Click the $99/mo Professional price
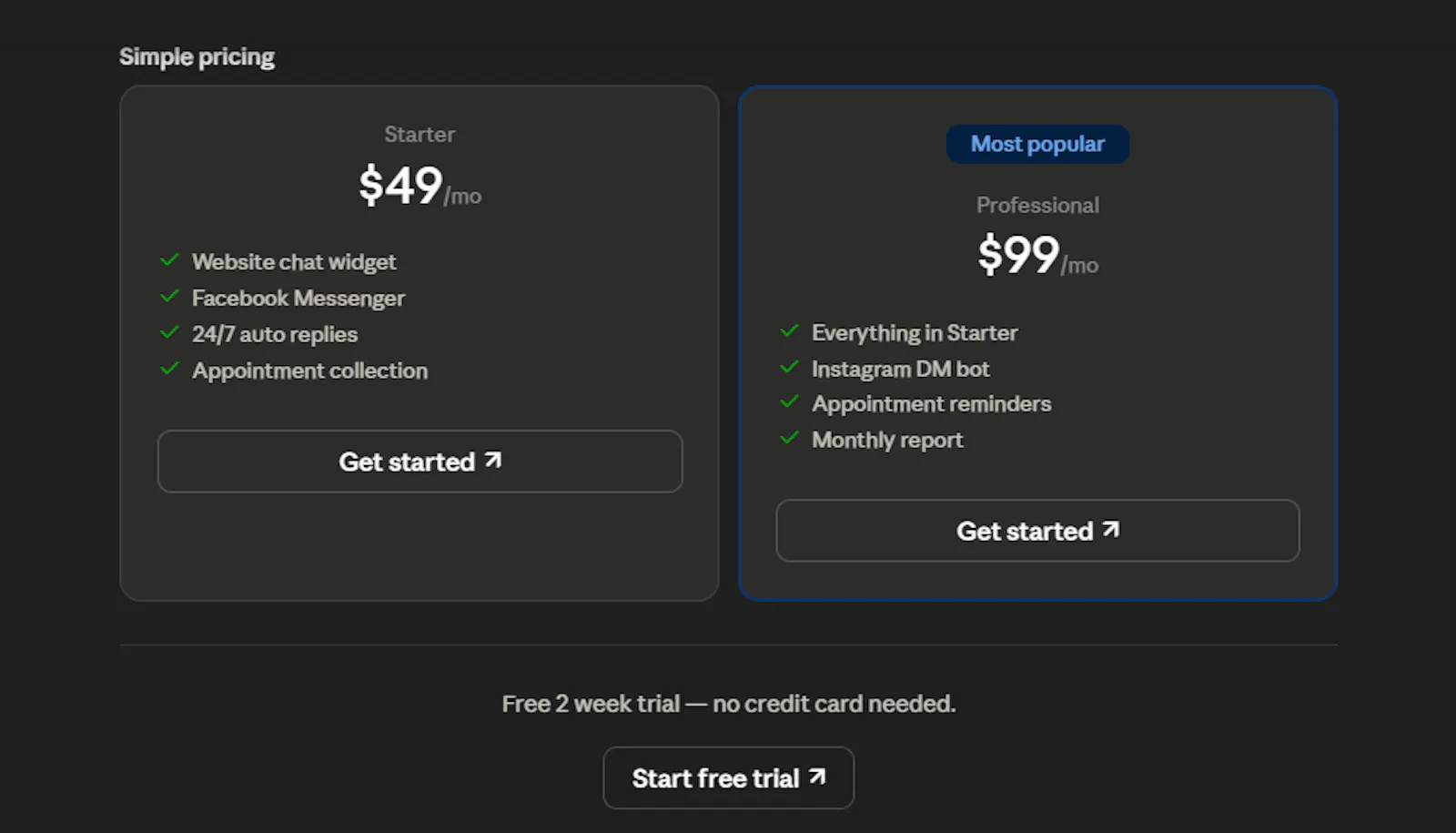Screen dimensions: 1456x833 pos(1037,255)
